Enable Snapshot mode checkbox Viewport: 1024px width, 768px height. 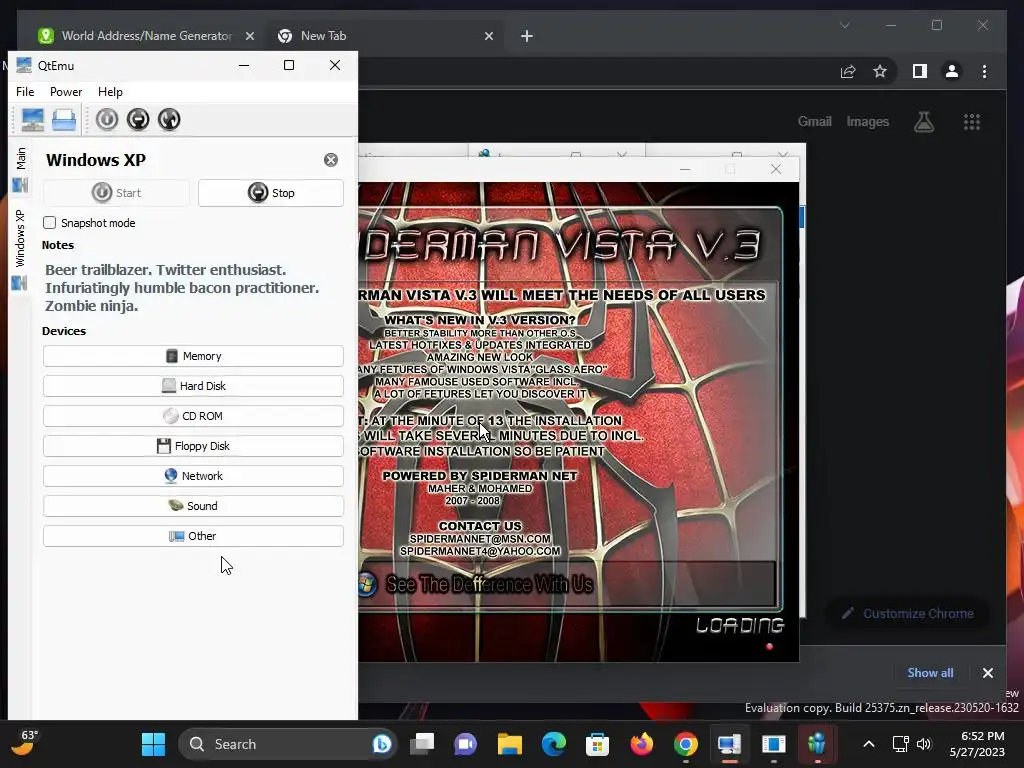[50, 223]
